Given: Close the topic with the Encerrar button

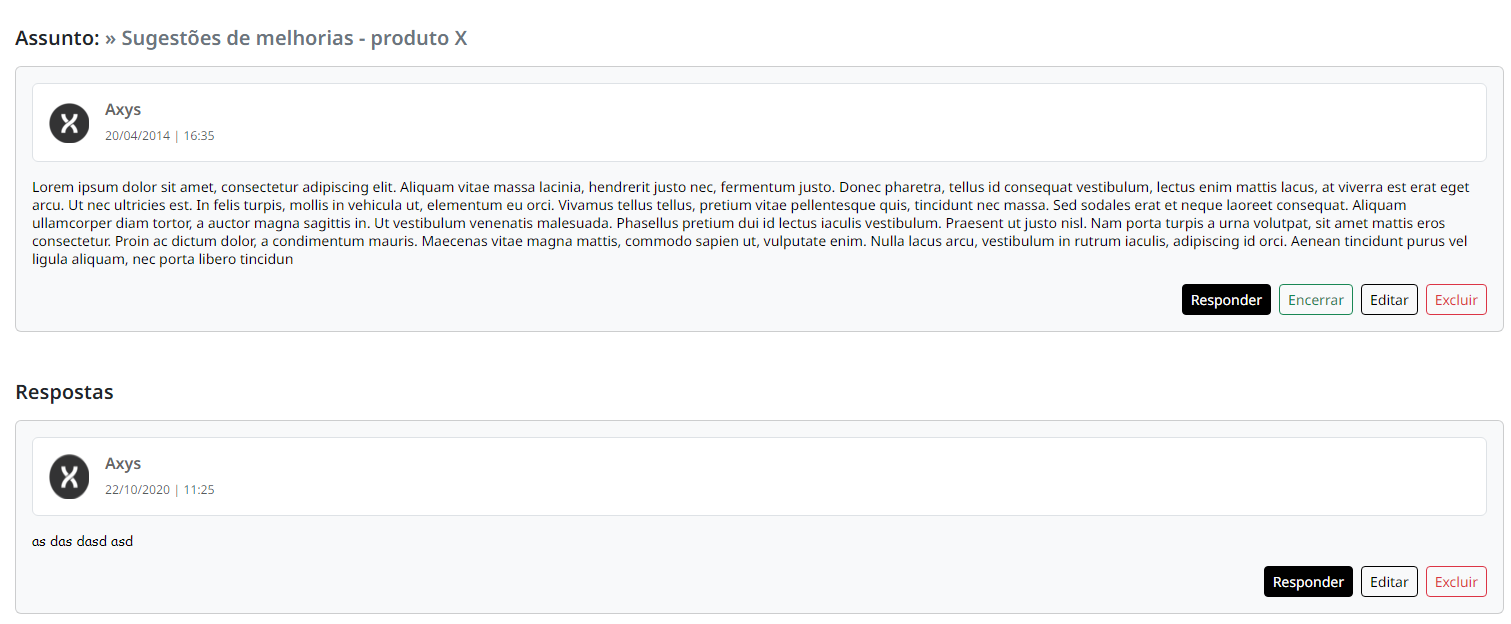Looking at the screenshot, I should [1316, 300].
